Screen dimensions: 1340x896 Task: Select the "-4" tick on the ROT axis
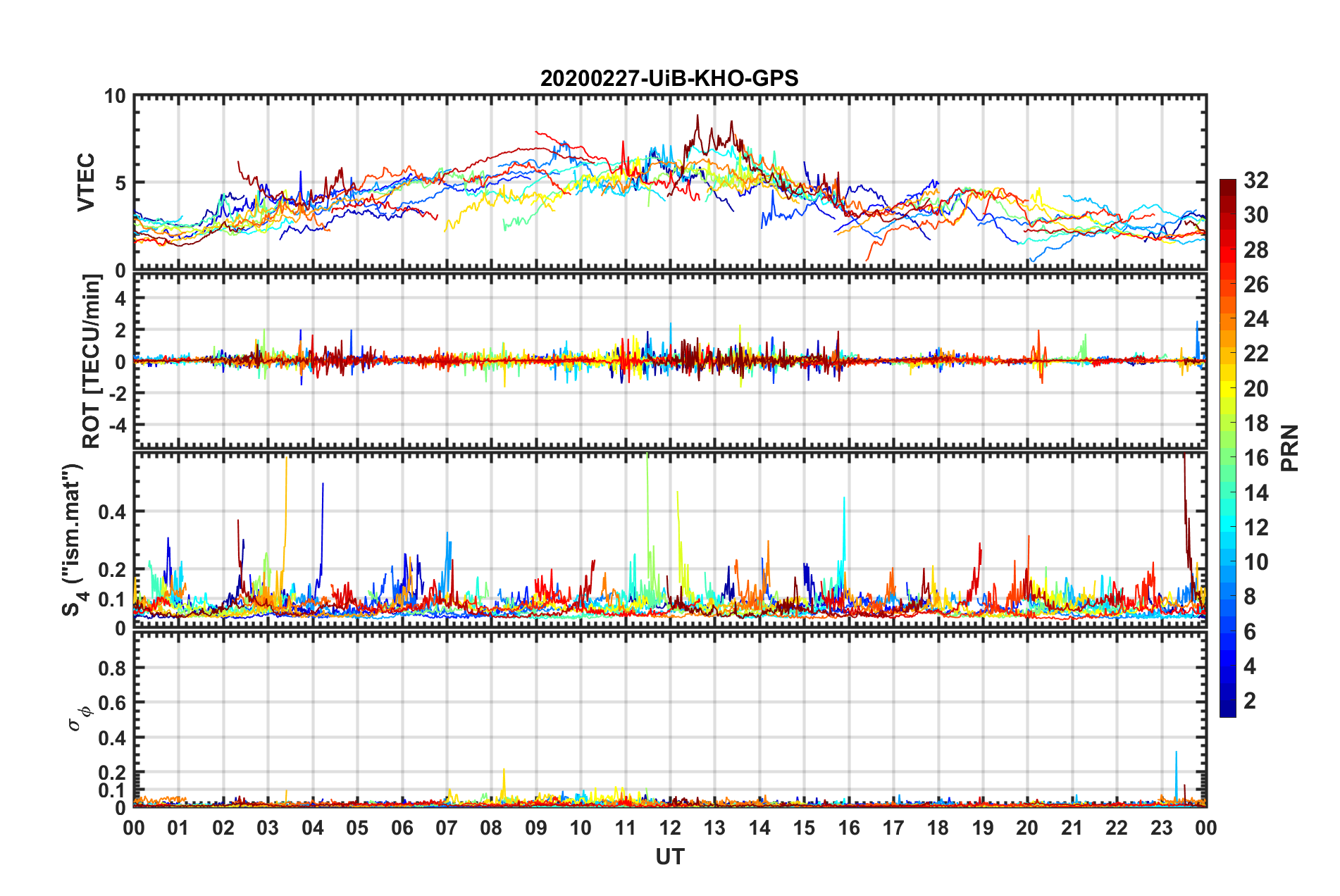(x=117, y=425)
